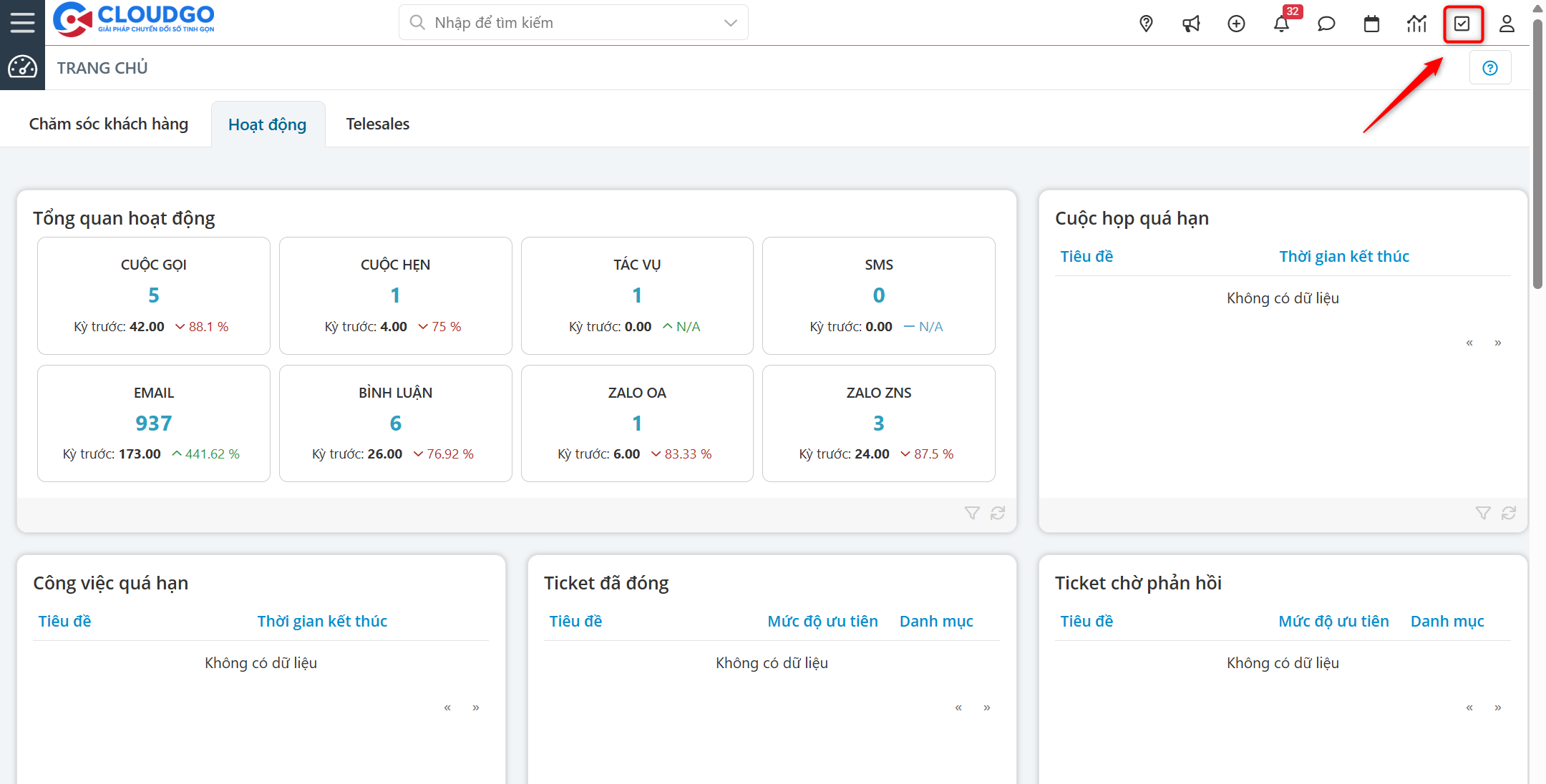
Task: Open the megaphone announcements icon
Action: pos(1191,24)
